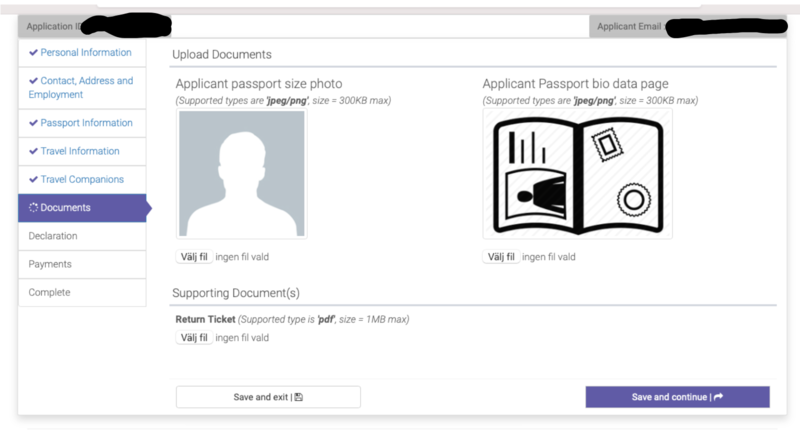Click the loading spinner icon beside Documents
Image resolution: width=800 pixels, height=430 pixels.
click(x=34, y=208)
